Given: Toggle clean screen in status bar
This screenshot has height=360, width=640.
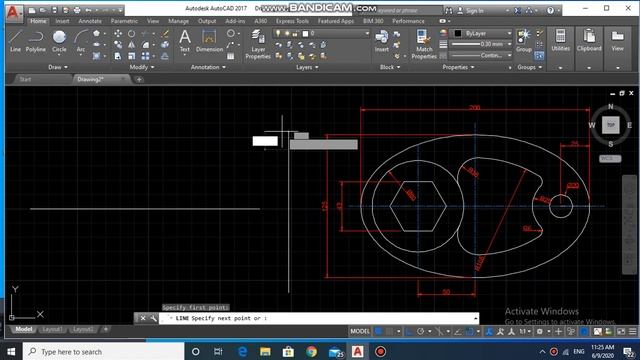Looking at the screenshot, I should point(620,331).
